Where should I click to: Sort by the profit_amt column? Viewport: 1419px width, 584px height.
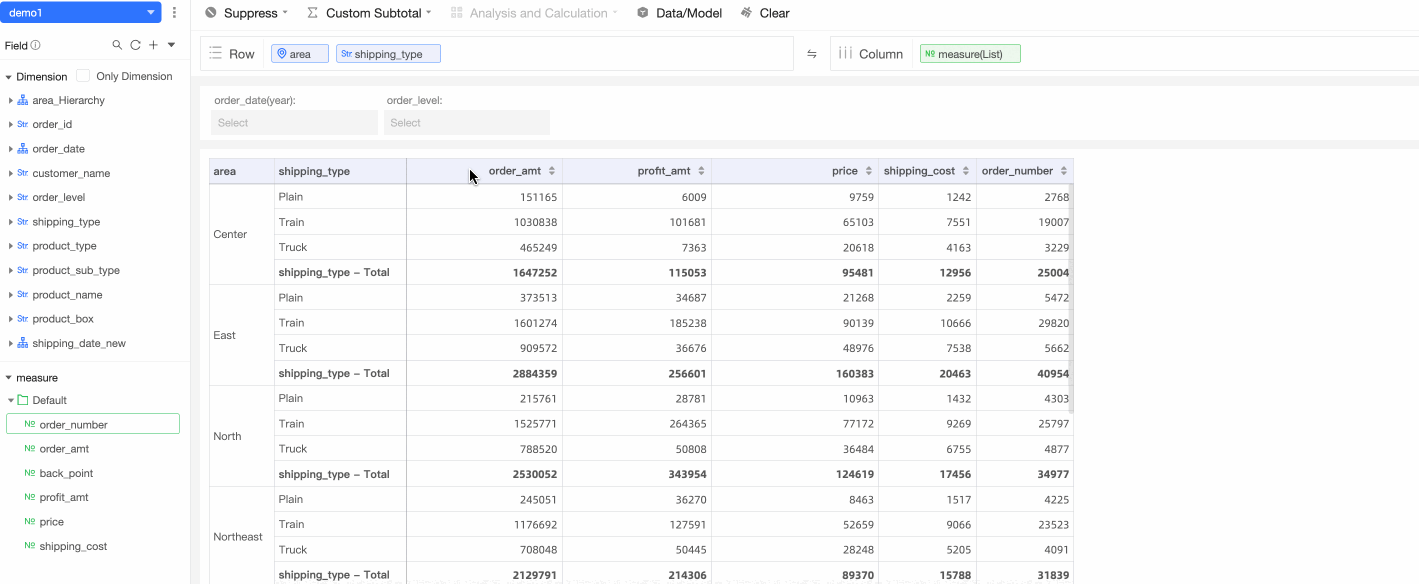pos(701,171)
